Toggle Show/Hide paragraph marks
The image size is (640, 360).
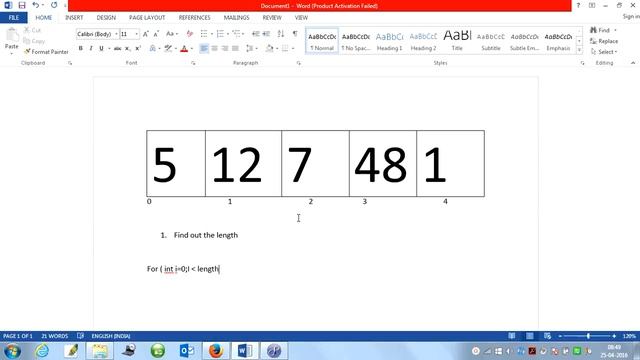click(x=295, y=34)
